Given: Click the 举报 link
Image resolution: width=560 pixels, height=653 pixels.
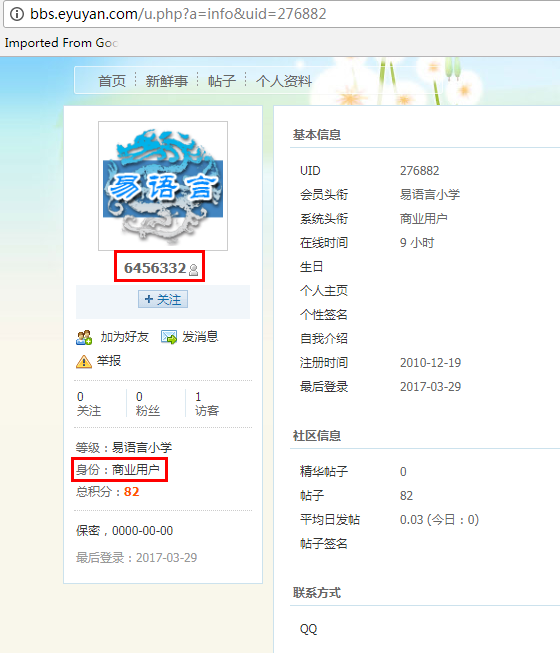Looking at the screenshot, I should pyautogui.click(x=109, y=361).
